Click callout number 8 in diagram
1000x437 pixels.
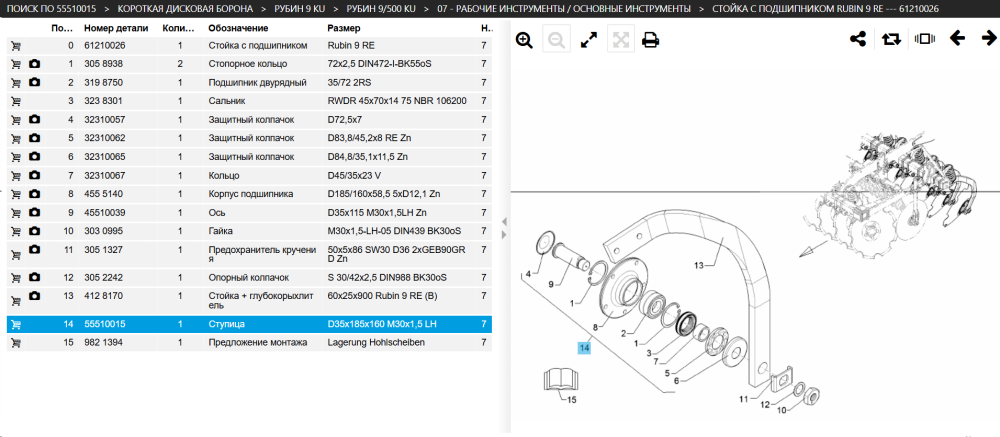[595, 327]
